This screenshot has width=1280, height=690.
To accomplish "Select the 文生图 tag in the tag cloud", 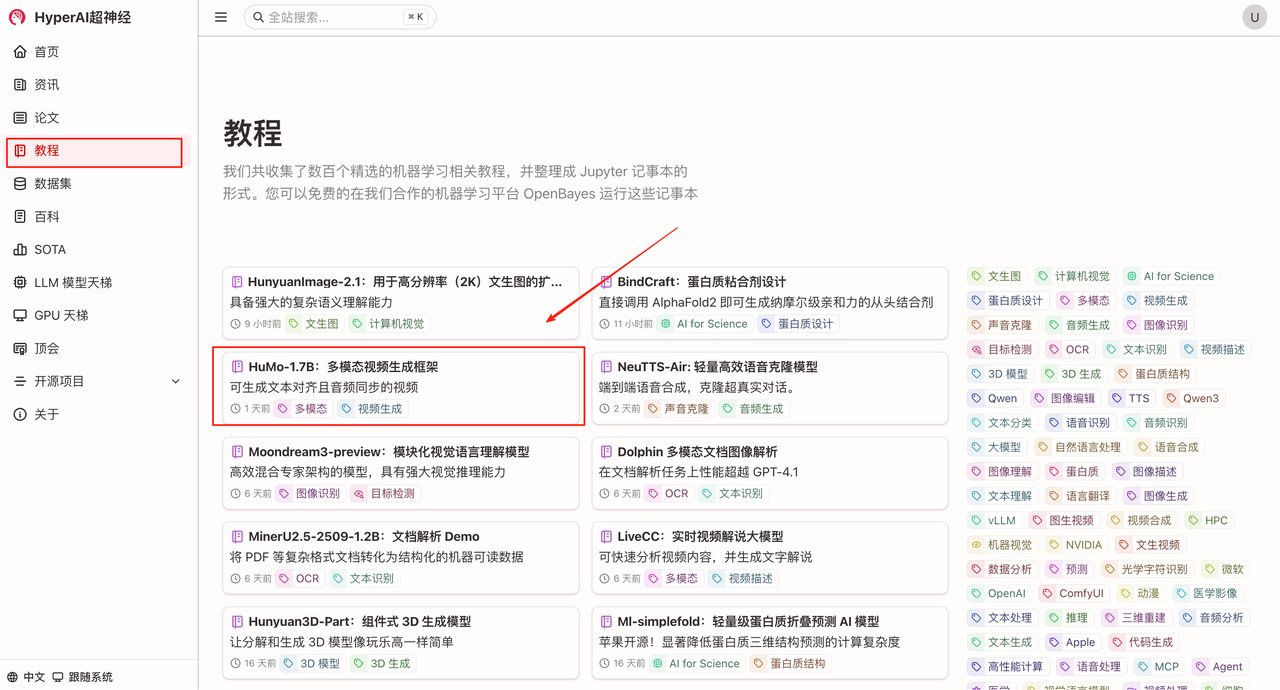I will click(x=996, y=276).
